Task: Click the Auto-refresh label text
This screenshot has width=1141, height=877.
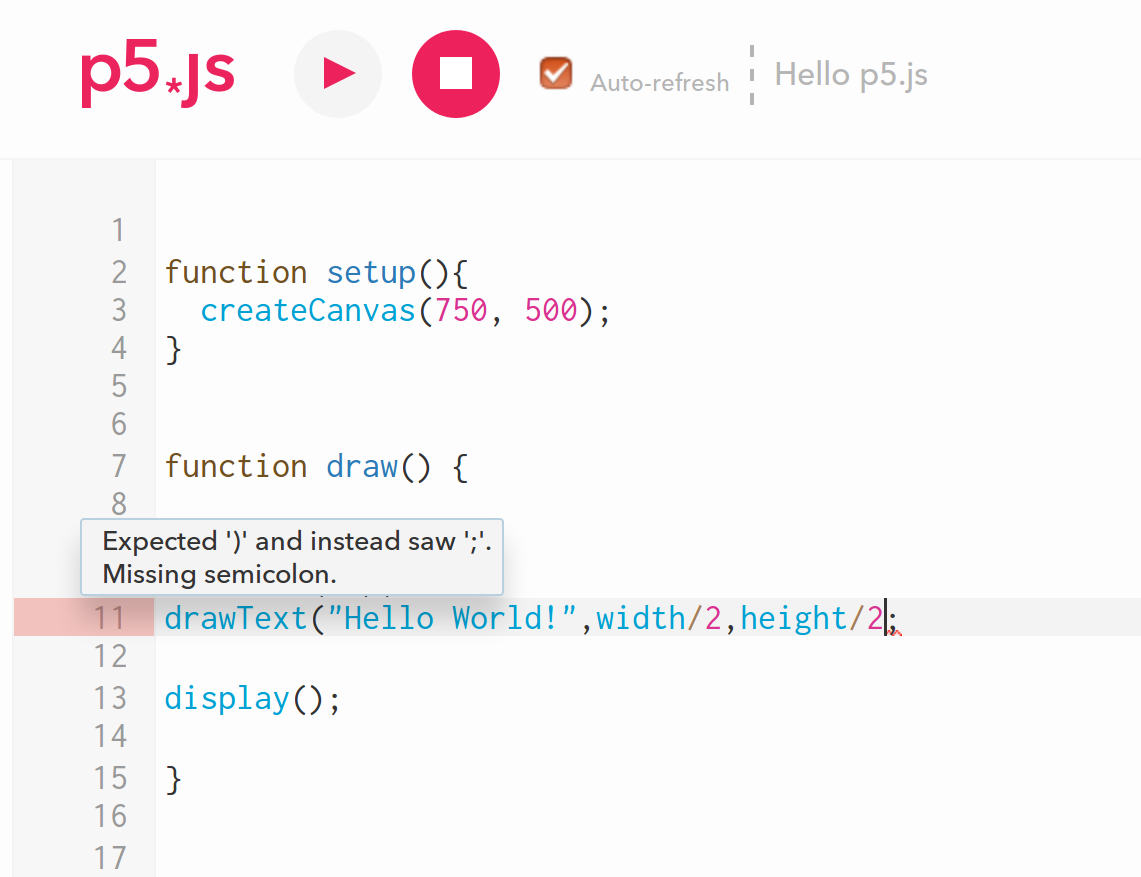Action: 659,83
